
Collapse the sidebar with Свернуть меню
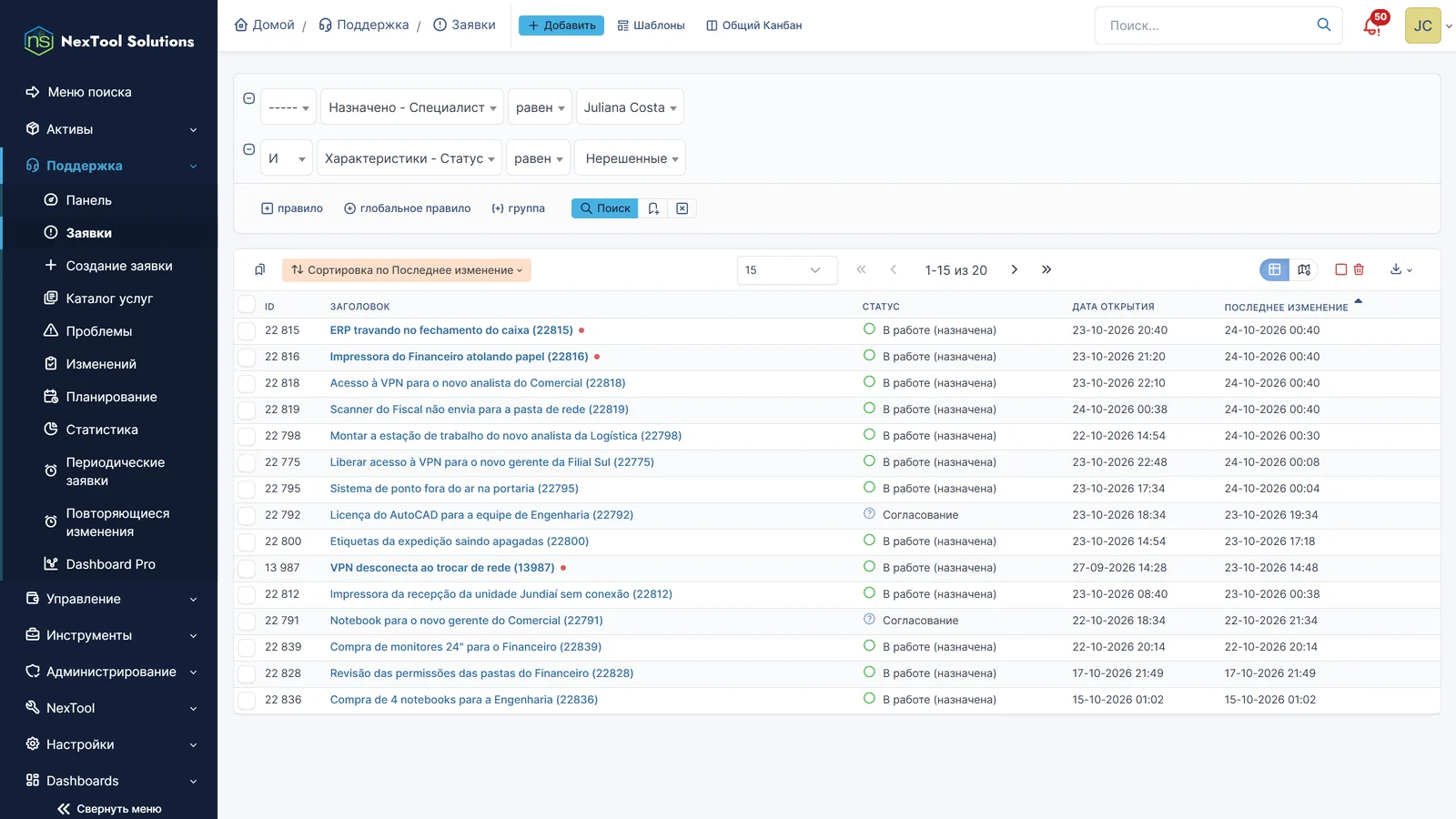point(109,809)
